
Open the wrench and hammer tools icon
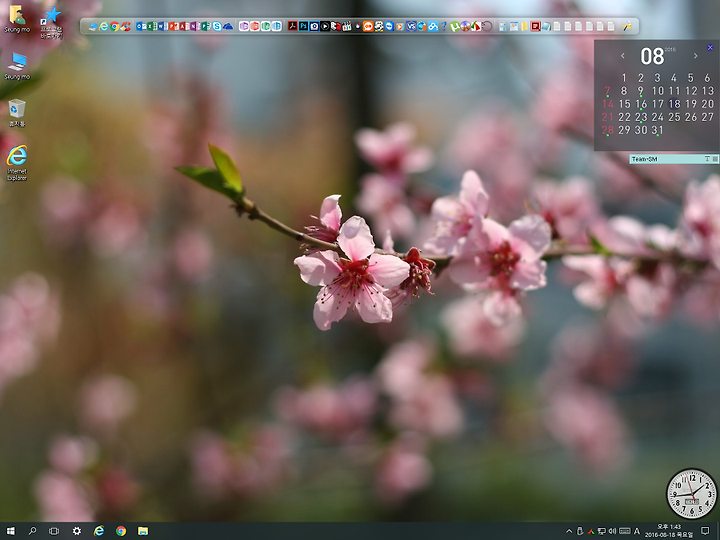pyautogui.click(x=627, y=26)
